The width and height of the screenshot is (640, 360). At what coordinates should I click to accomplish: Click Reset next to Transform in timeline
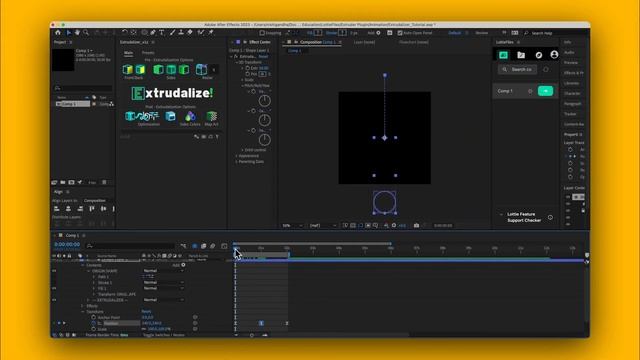[x=146, y=311]
